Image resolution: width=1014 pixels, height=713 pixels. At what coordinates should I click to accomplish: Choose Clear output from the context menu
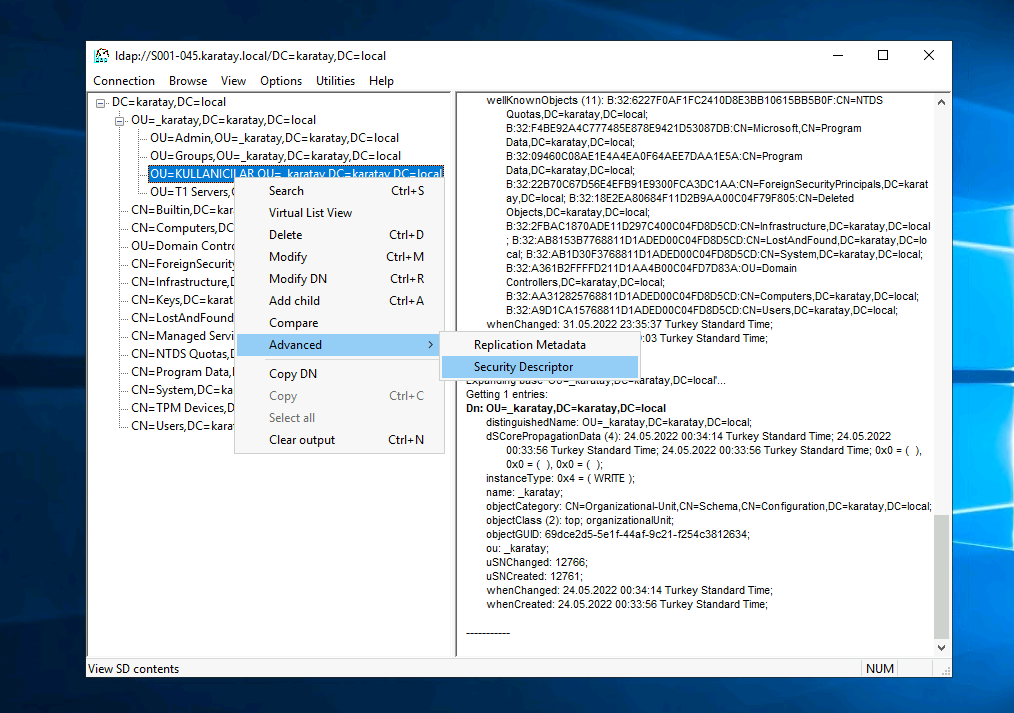tap(339, 440)
